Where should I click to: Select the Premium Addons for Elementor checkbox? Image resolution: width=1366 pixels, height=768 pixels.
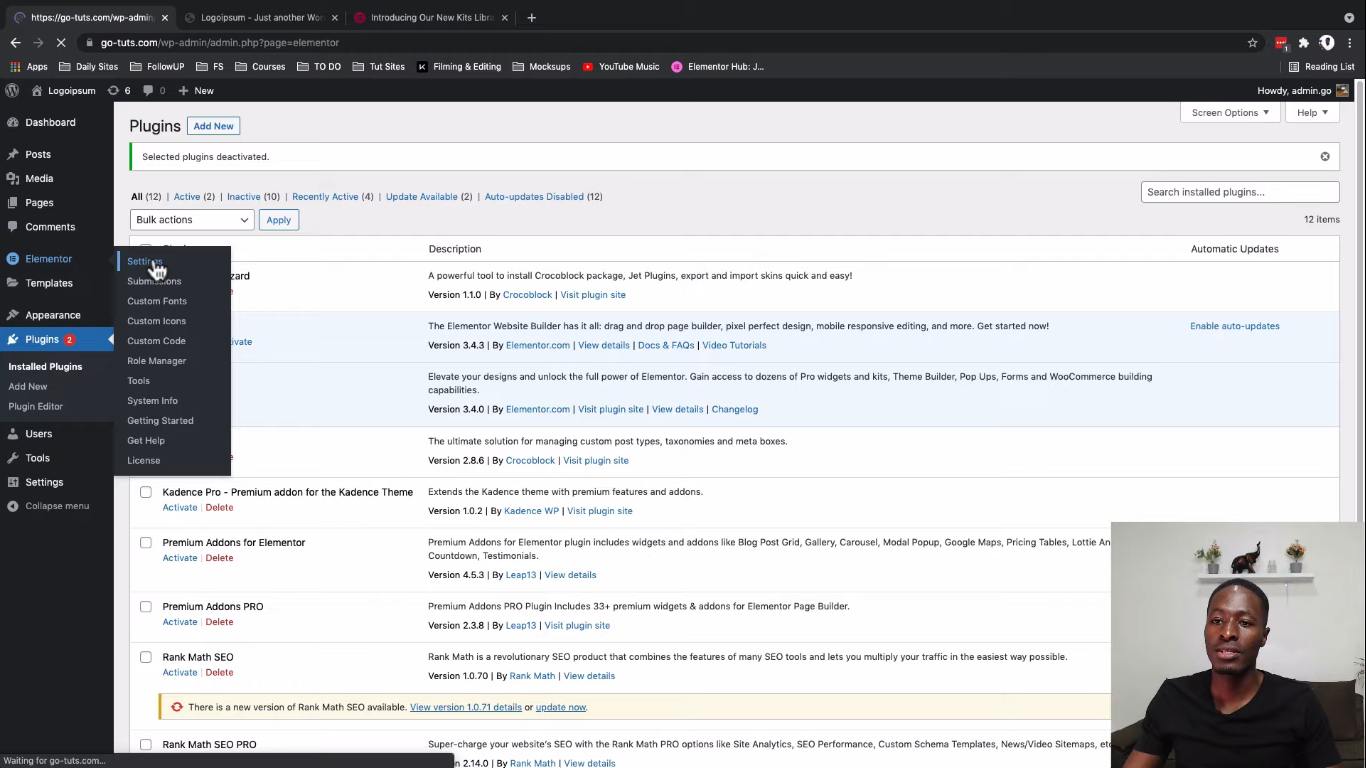(x=146, y=542)
